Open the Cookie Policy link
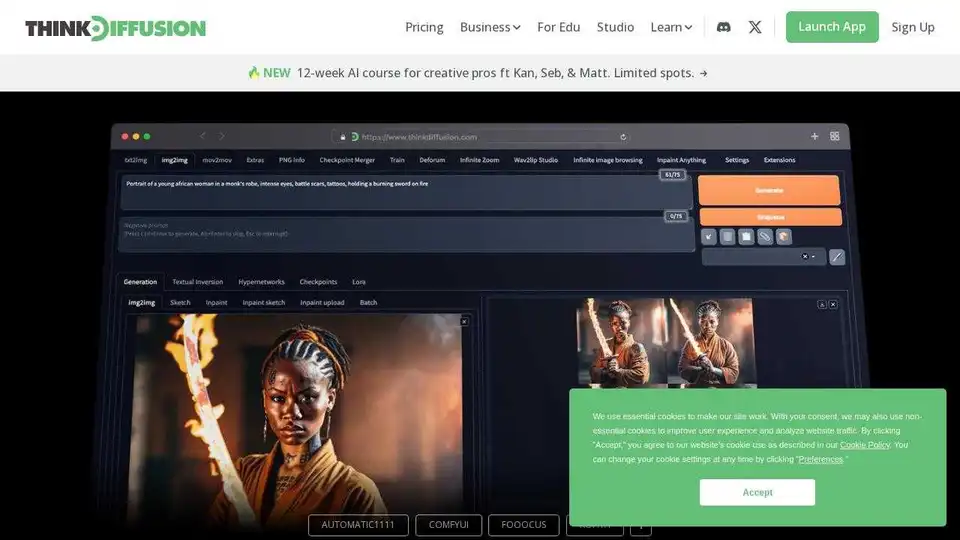This screenshot has height=540, width=960. point(864,445)
